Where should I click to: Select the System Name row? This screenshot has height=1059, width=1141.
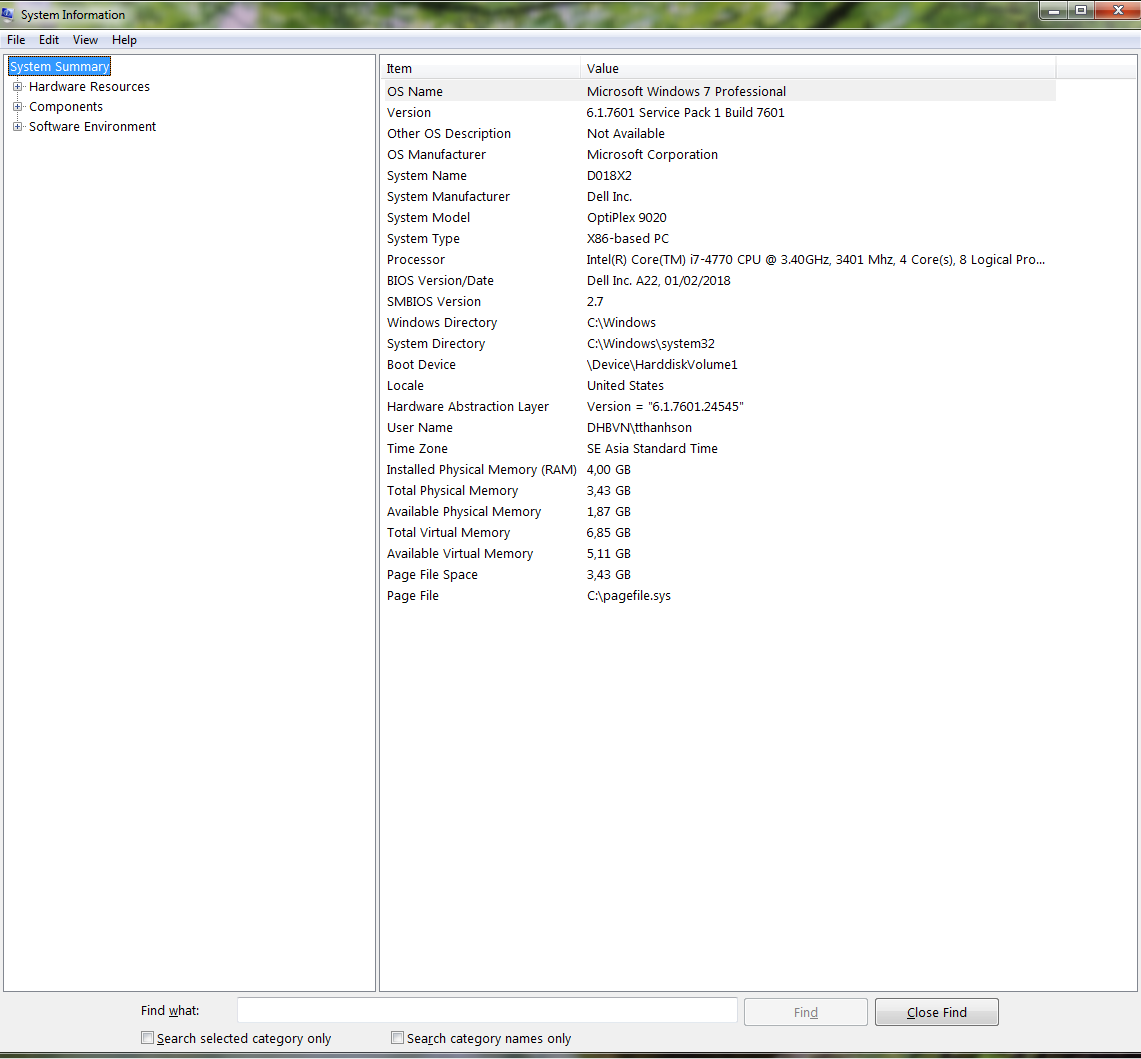pos(719,175)
